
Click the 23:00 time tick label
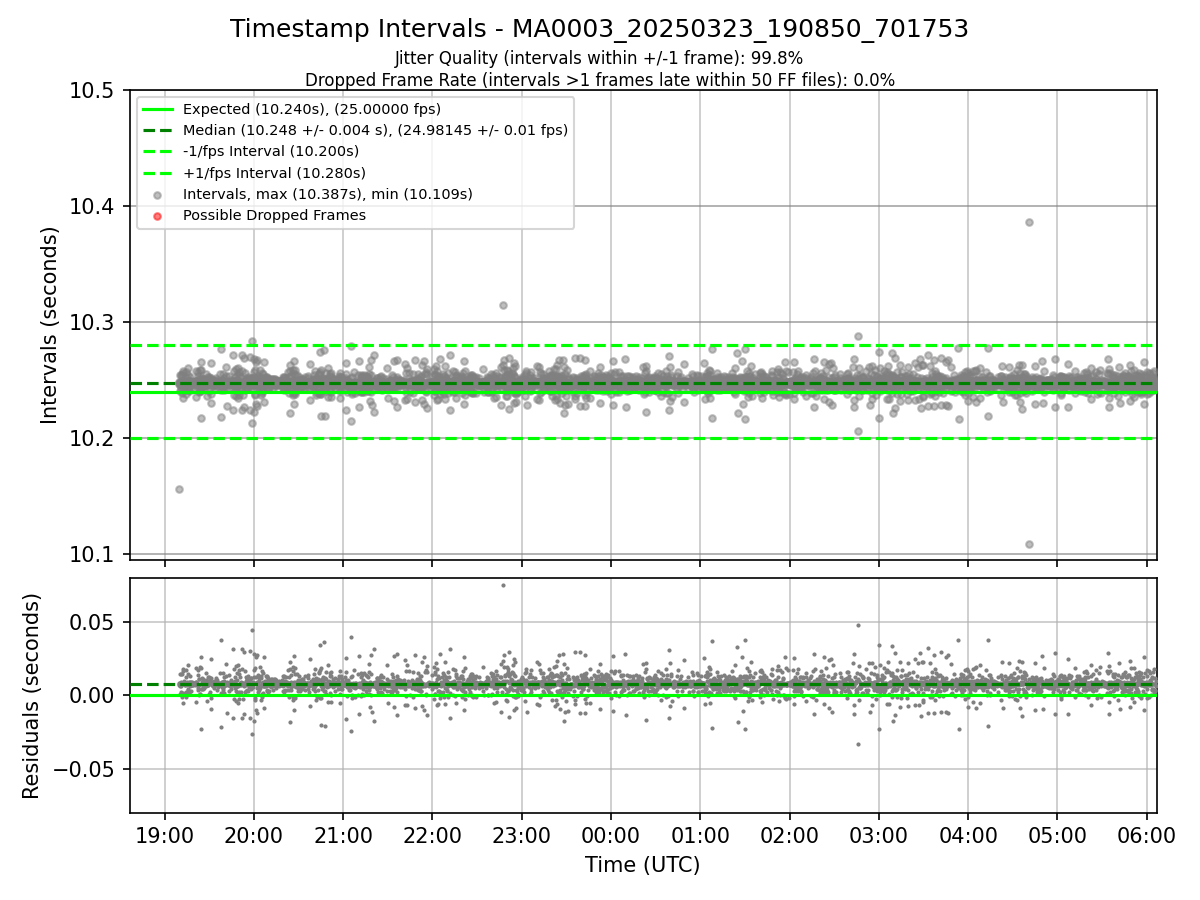pos(522,834)
